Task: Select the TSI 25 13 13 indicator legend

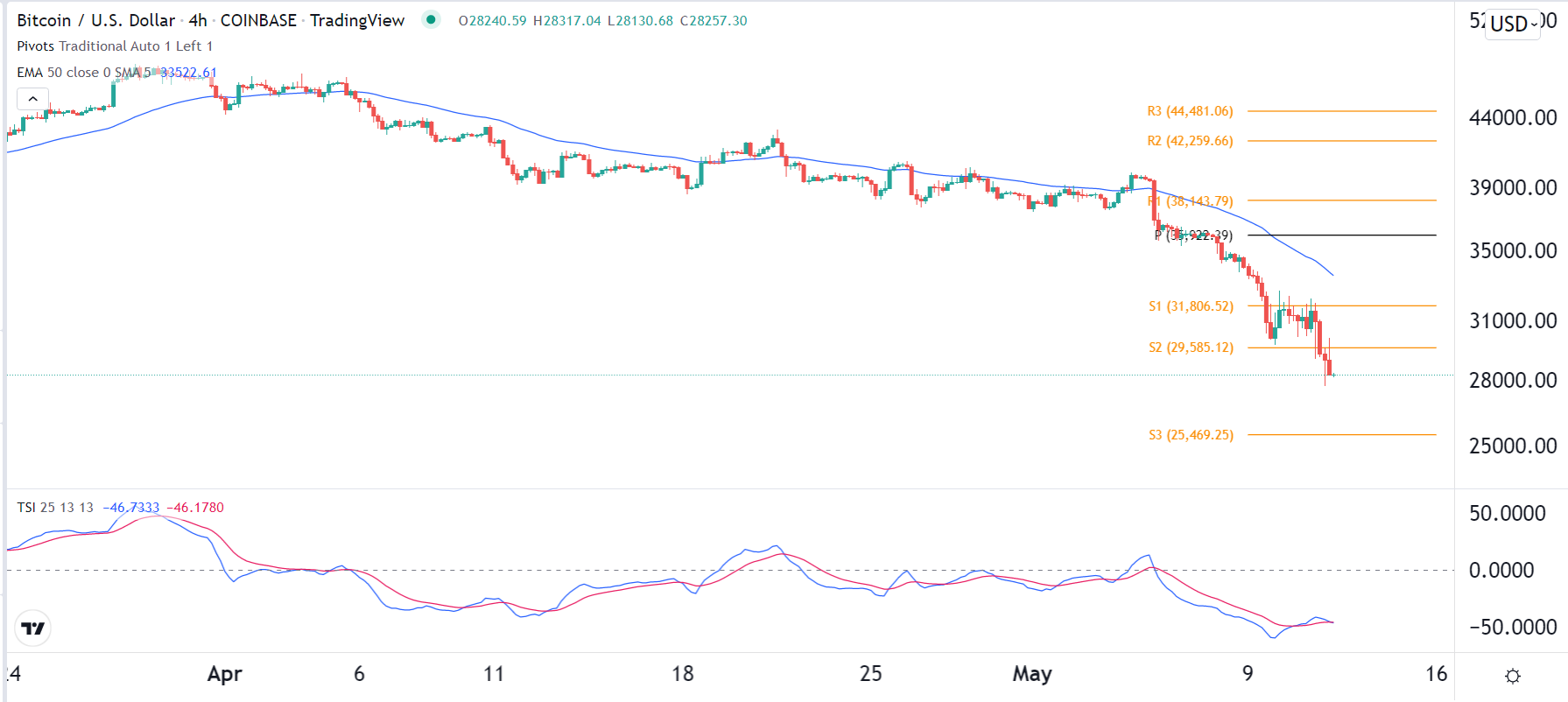Action: coord(55,508)
